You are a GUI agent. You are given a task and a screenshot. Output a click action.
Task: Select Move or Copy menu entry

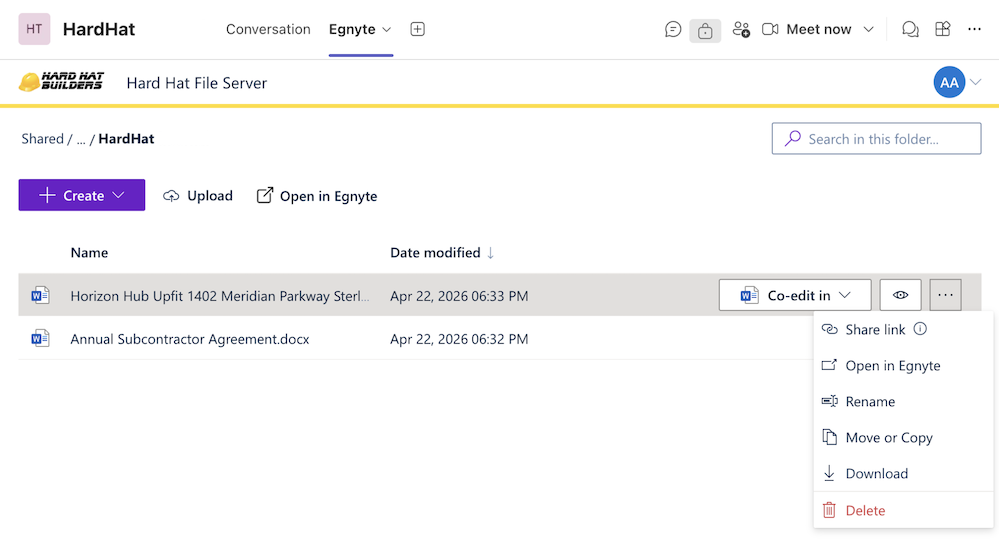coord(903,438)
